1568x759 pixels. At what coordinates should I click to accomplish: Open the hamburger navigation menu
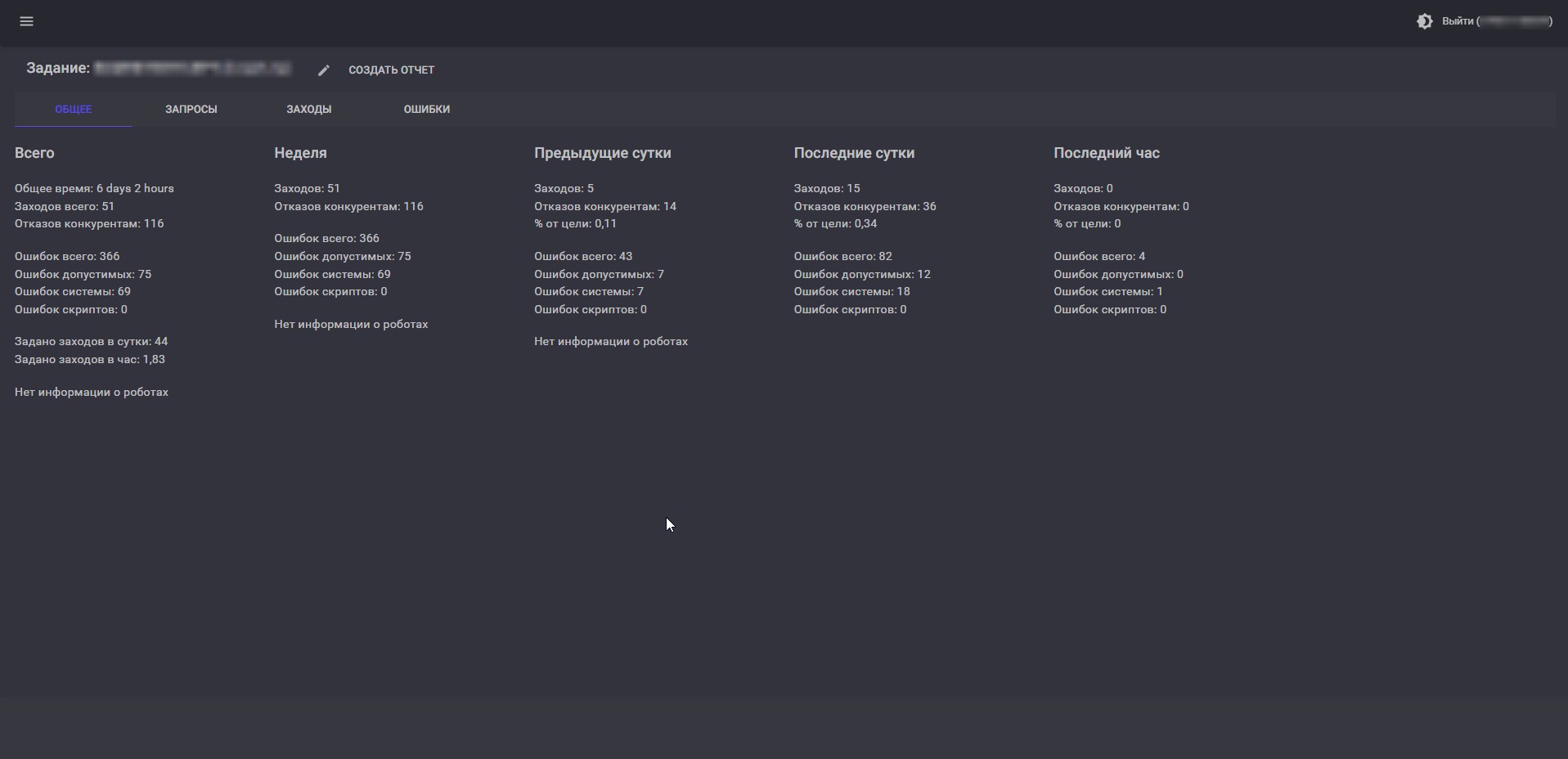26,21
